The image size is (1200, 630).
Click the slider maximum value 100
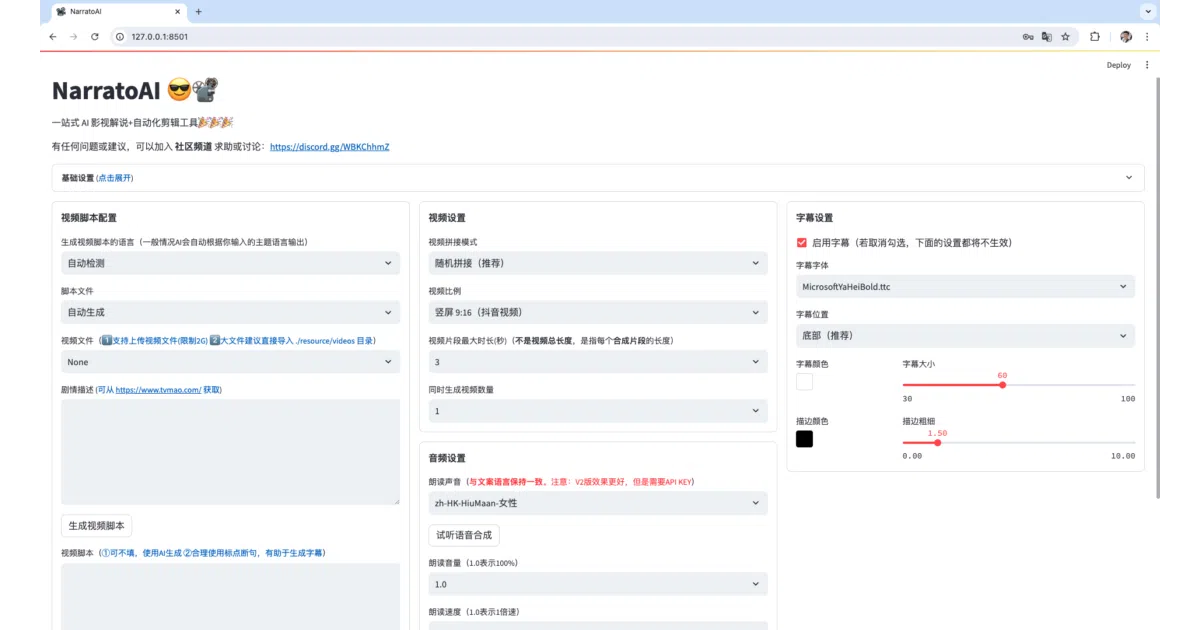point(1128,399)
